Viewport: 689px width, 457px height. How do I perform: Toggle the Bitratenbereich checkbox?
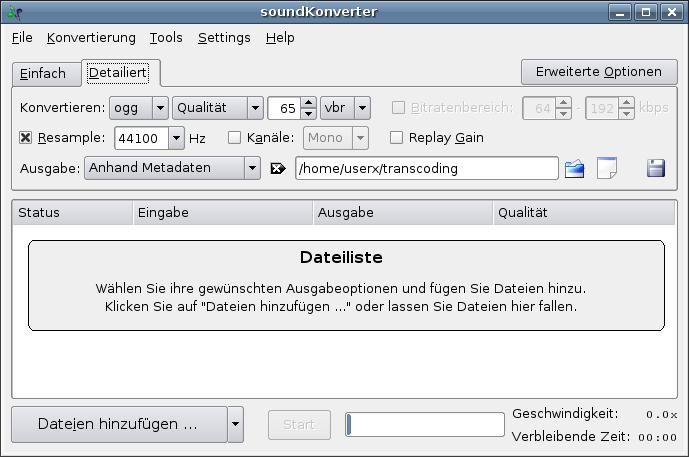coord(399,108)
